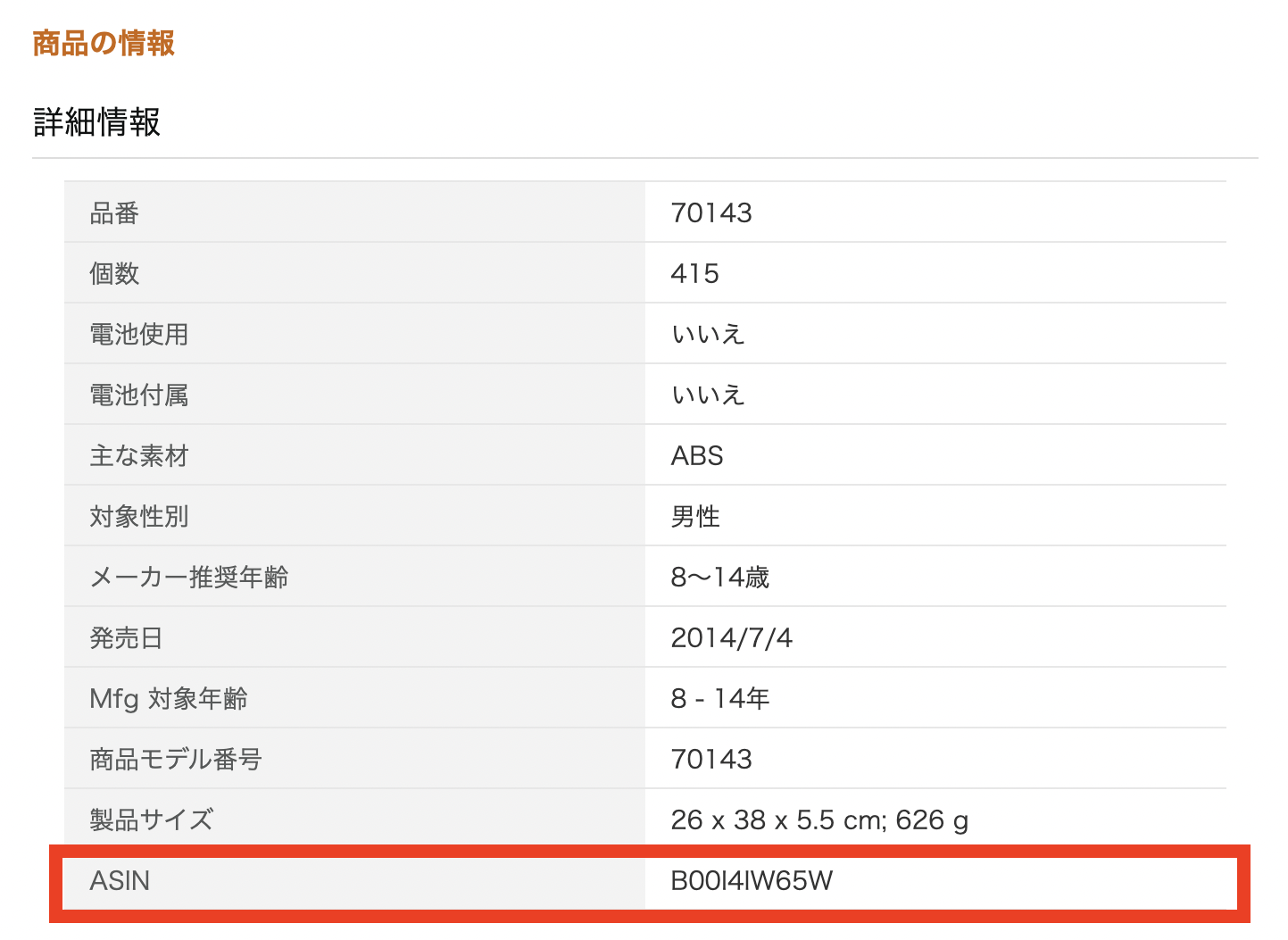Click 70143 in the 品番 row
This screenshot has height=940, width=1288.
711,212
